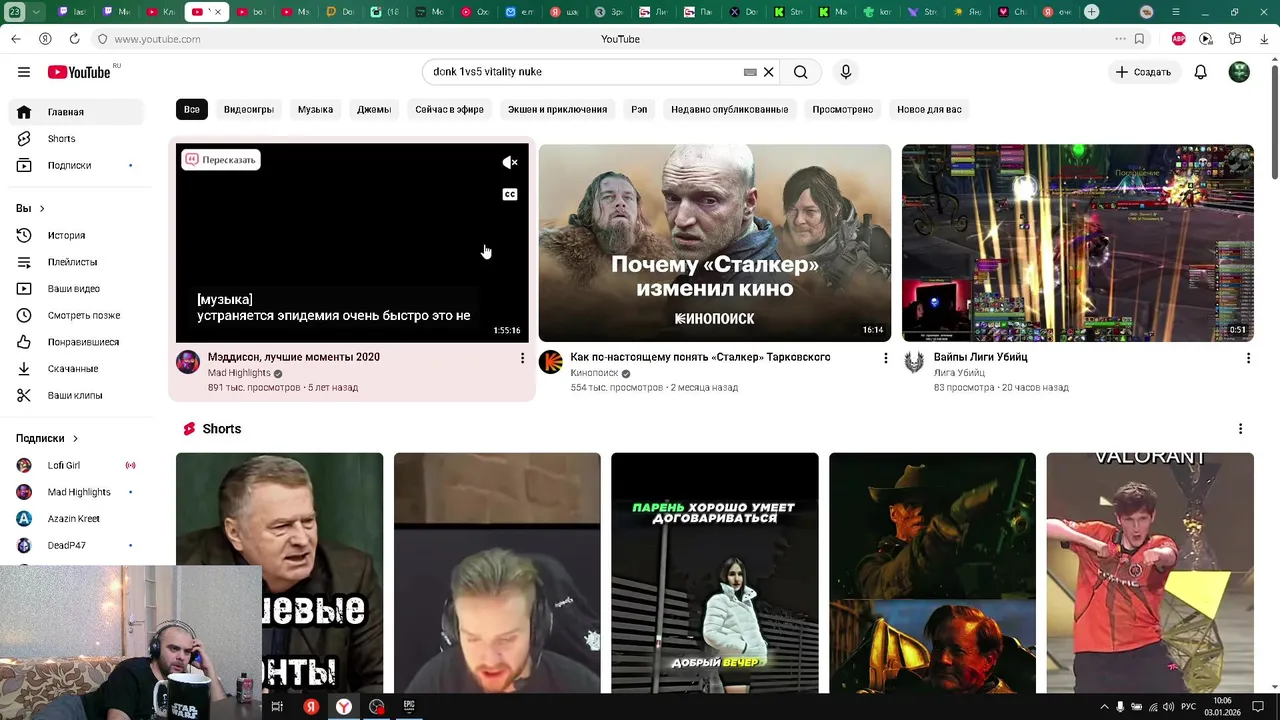The width and height of the screenshot is (1280, 720).
Task: Toggle subtitles CC on the preview
Action: coord(510,194)
